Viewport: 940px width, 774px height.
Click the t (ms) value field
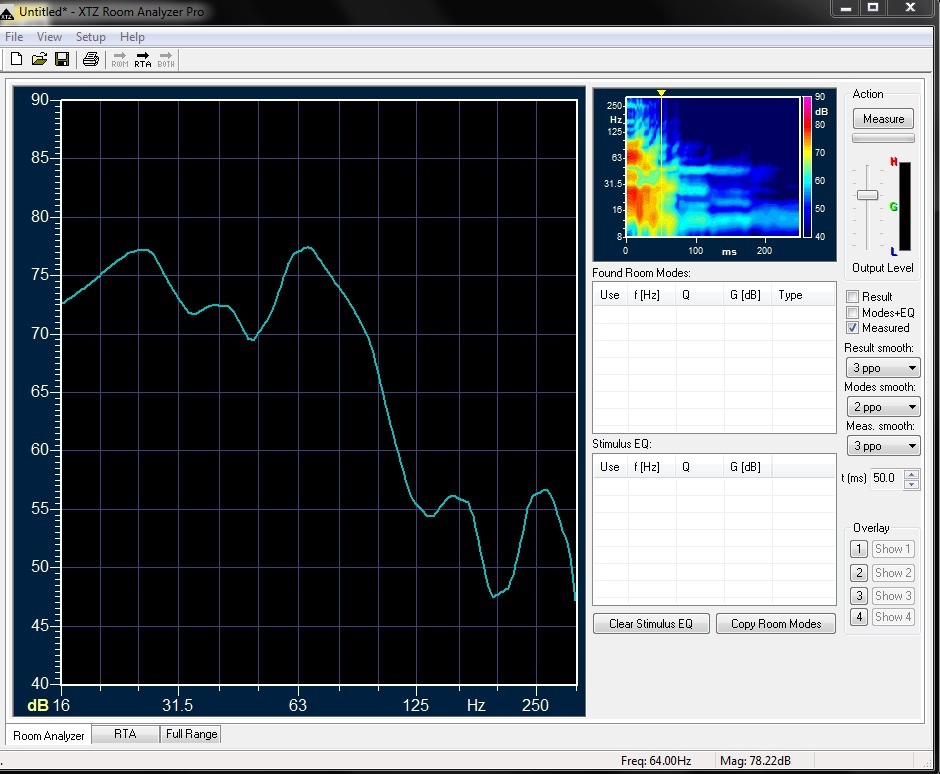click(x=886, y=478)
